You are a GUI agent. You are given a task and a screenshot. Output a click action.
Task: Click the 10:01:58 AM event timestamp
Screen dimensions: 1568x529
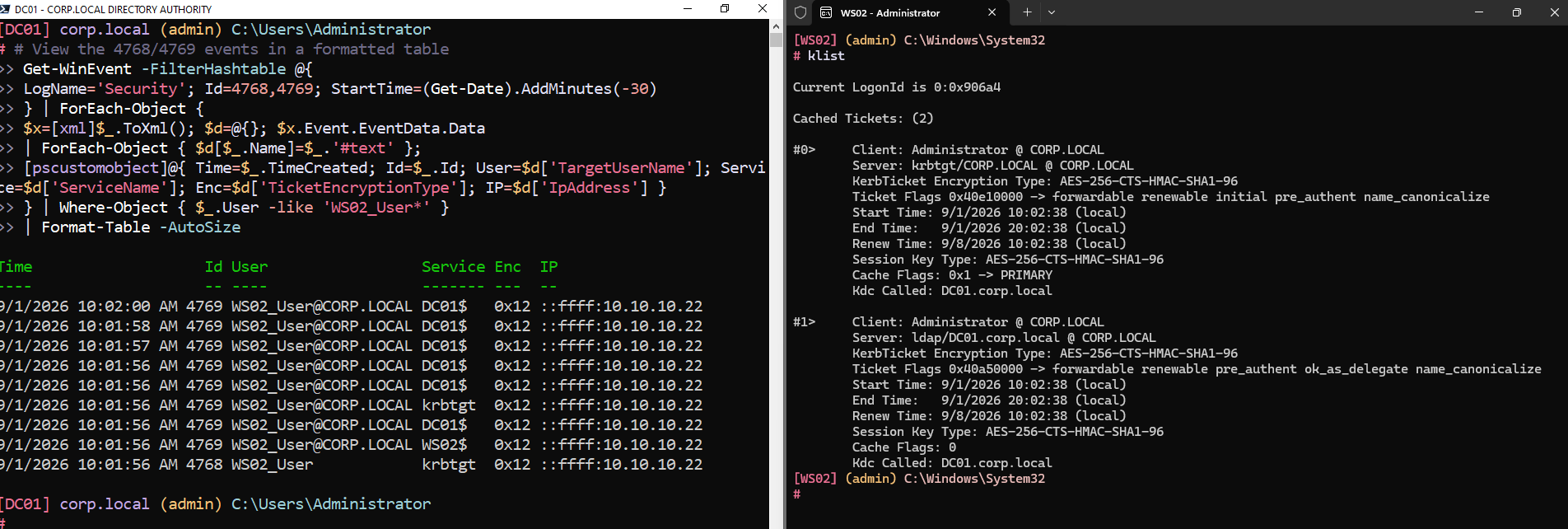[88, 326]
